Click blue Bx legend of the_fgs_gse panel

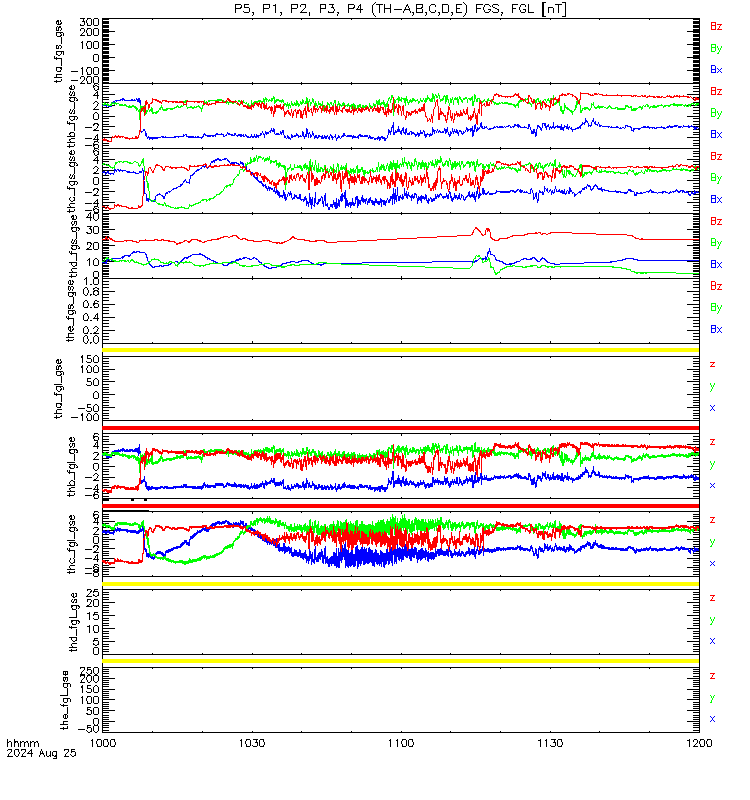point(716,330)
